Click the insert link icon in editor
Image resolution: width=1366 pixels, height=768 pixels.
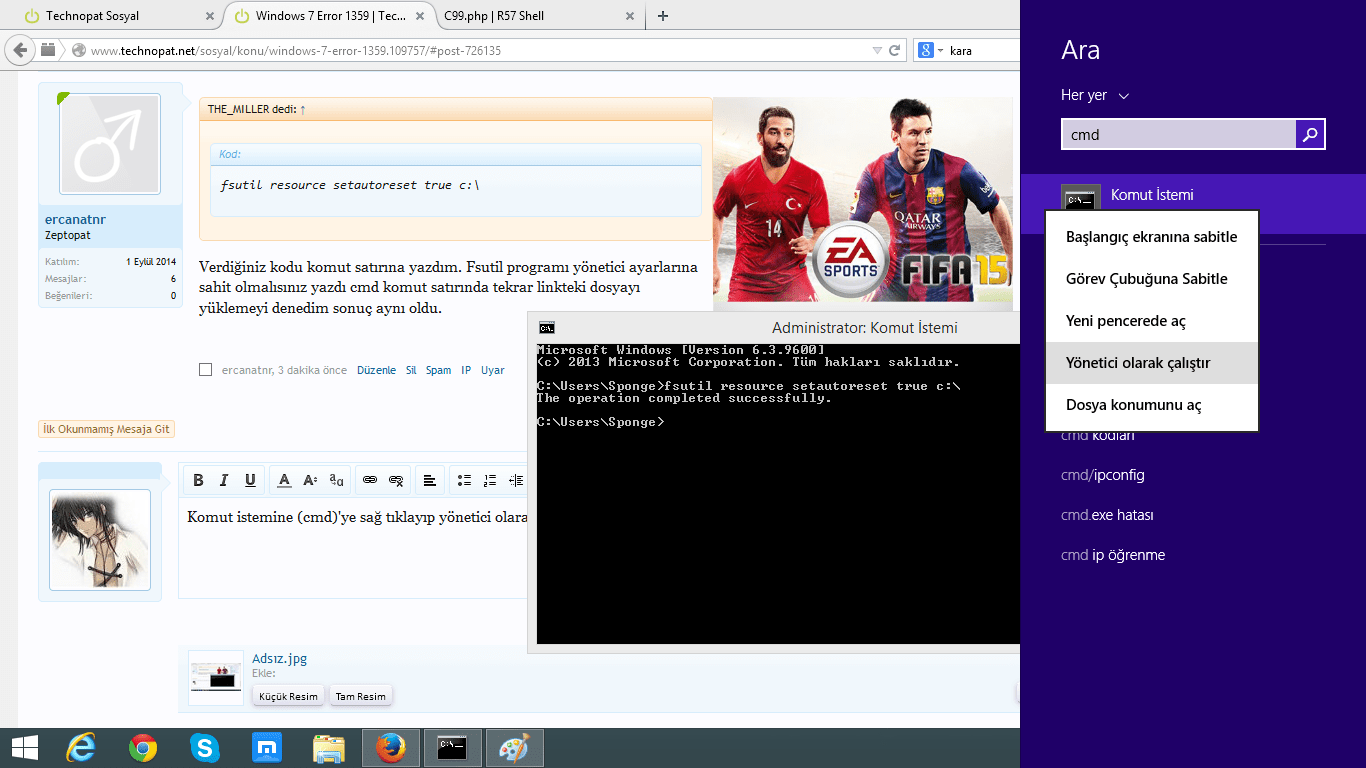tap(370, 480)
